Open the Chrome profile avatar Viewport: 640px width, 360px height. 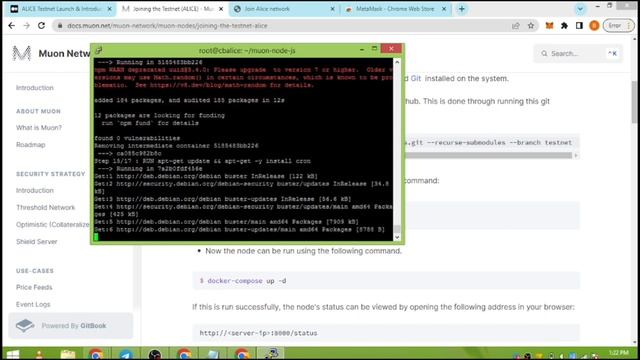[594, 26]
